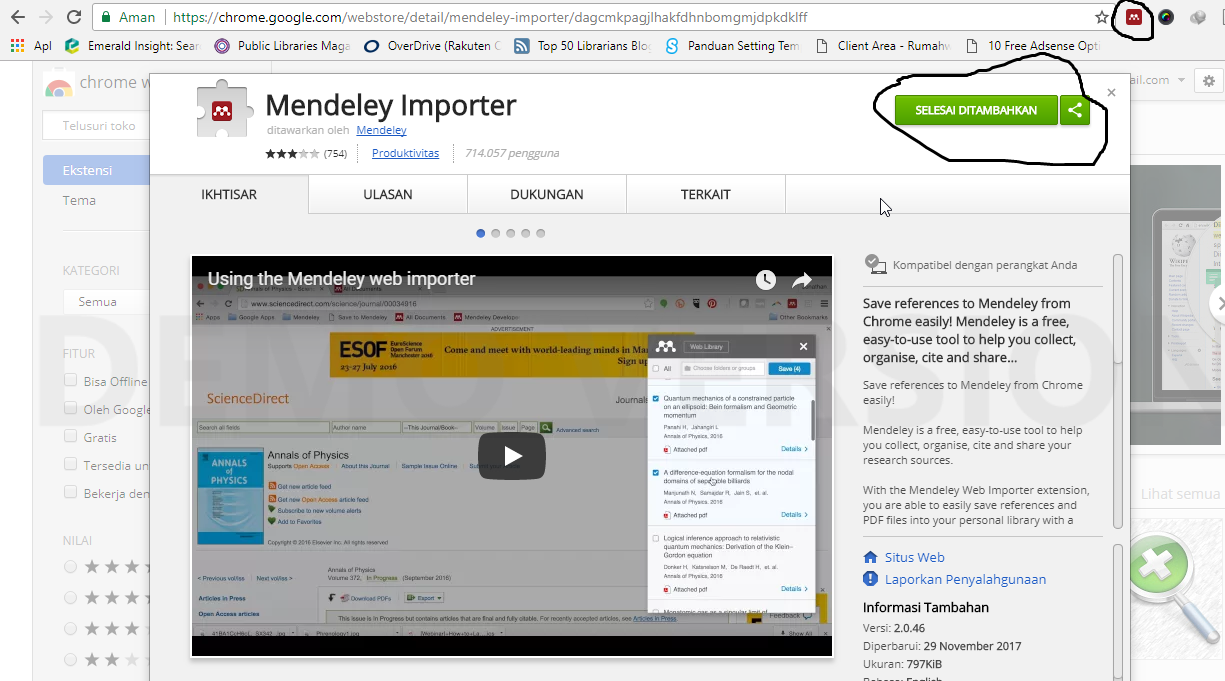Viewport: 1225px width, 681px height.
Task: Play the Using the Mendeley web importer video
Action: 512,456
